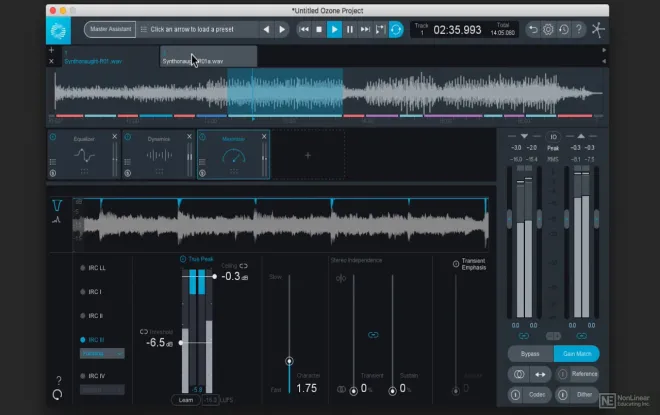Open the Dynamics module preset list icon
The height and width of the screenshot is (415, 660).
(x=128, y=162)
